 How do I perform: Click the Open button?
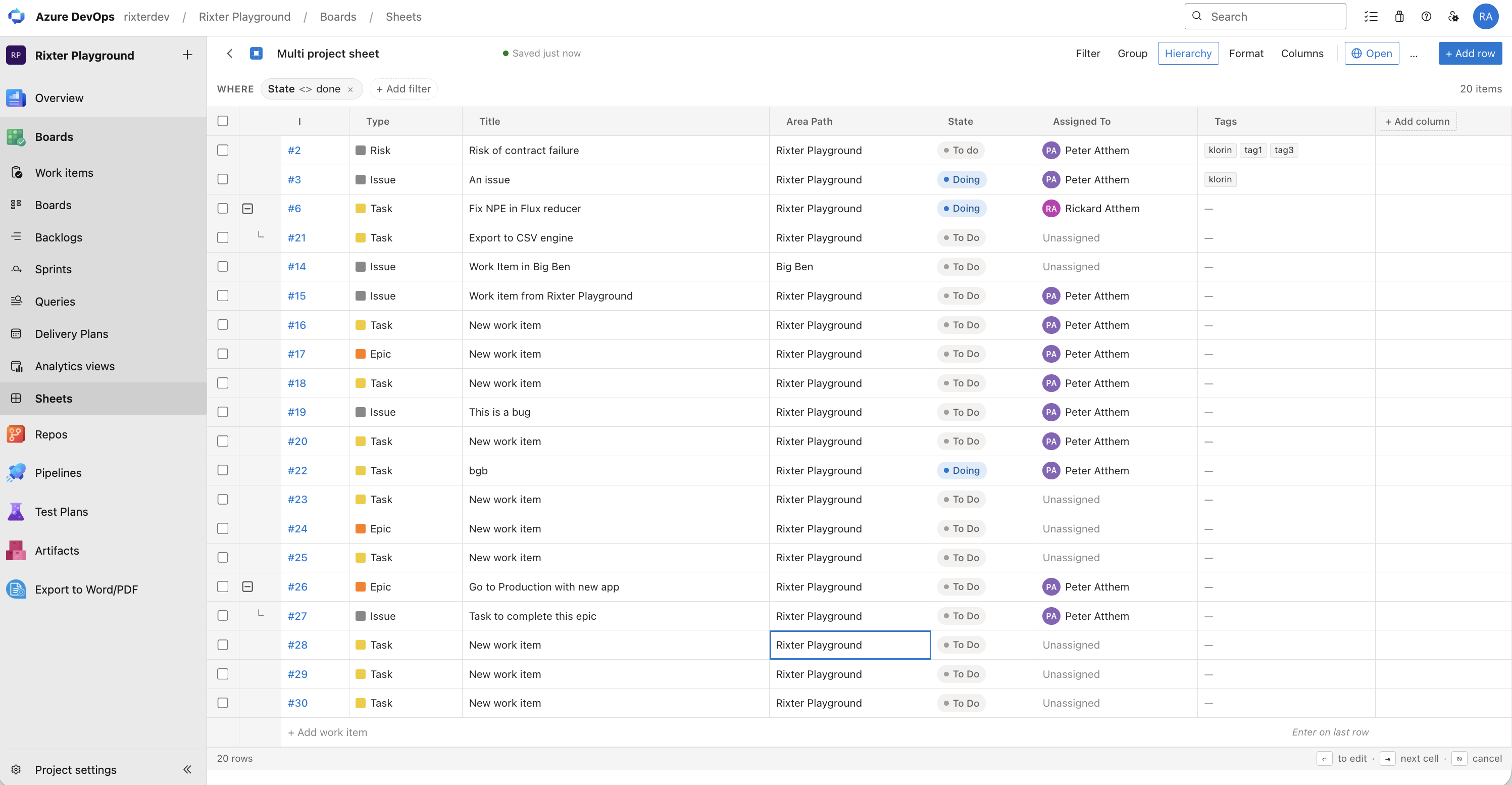pyautogui.click(x=1372, y=54)
